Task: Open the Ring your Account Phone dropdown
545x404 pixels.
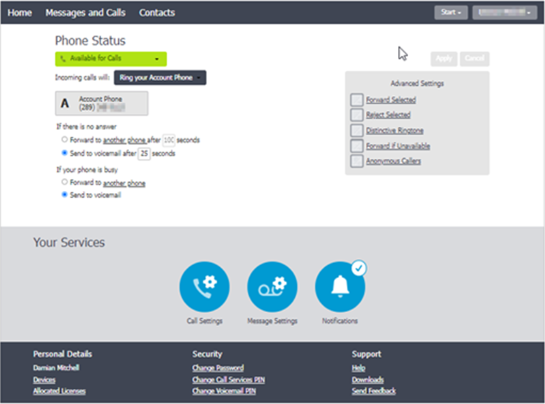Action: pyautogui.click(x=160, y=78)
